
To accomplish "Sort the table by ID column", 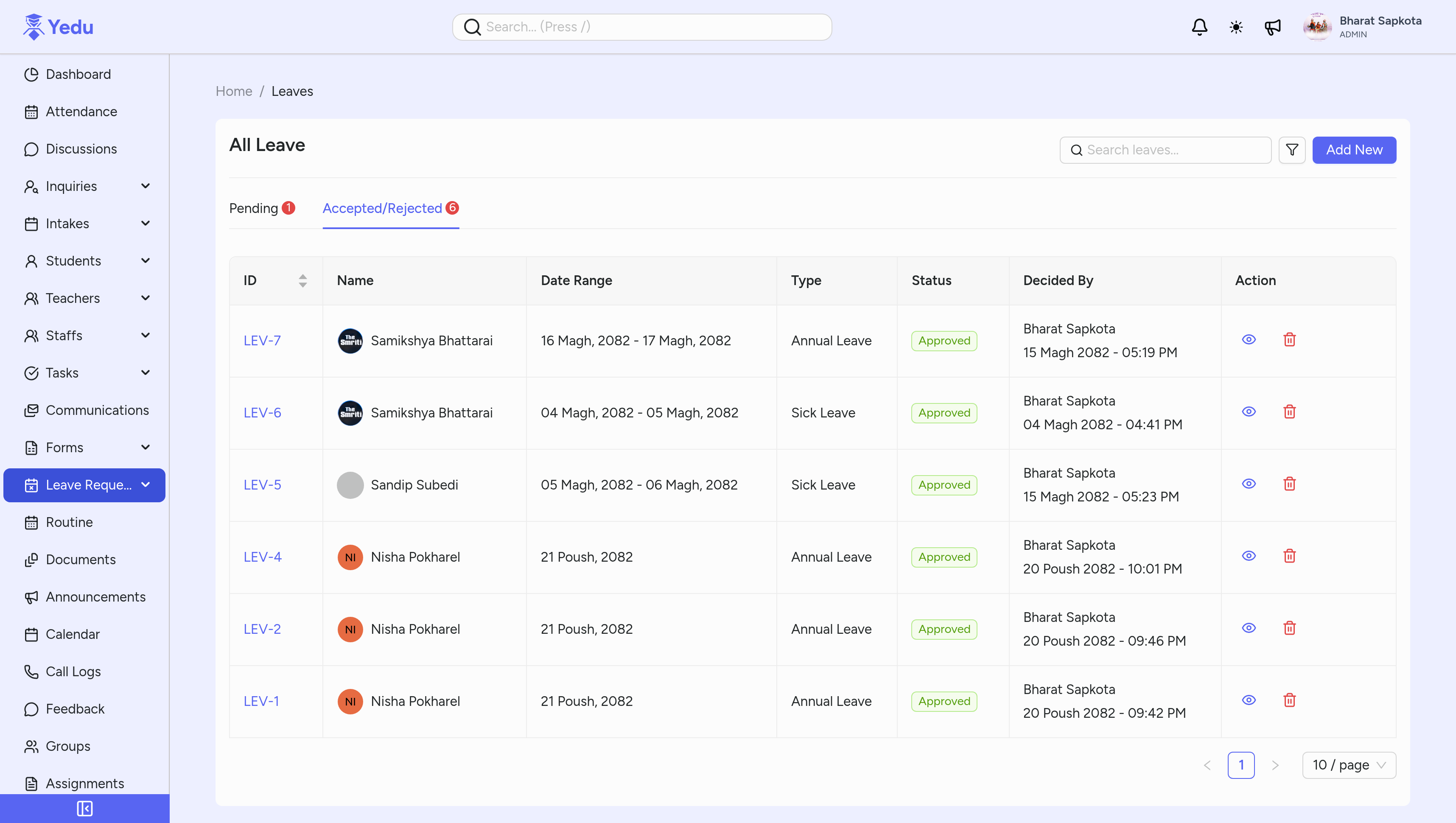I will [x=303, y=280].
